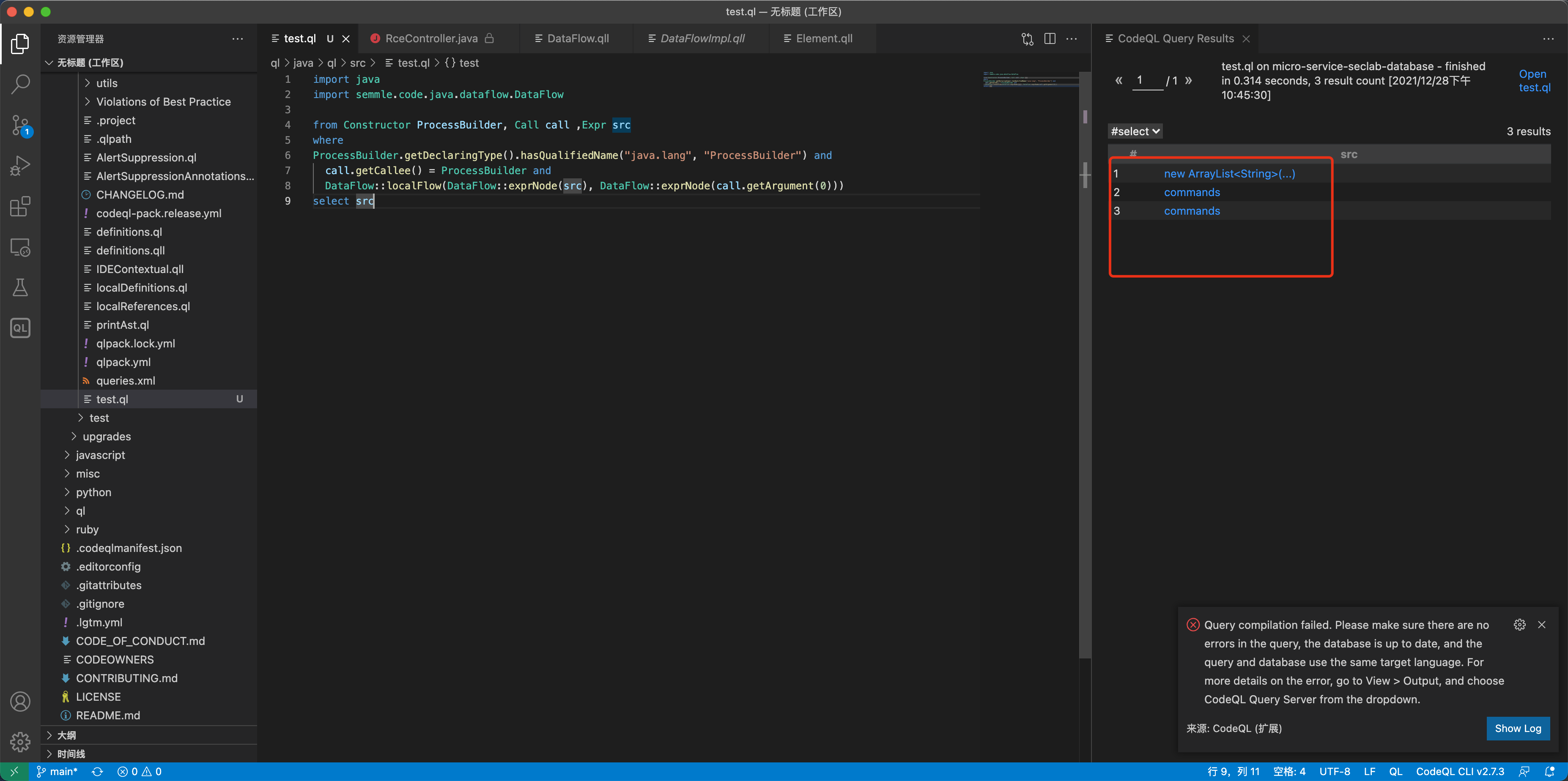Open the commands result in row 2
The height and width of the screenshot is (781, 1568).
(x=1192, y=192)
